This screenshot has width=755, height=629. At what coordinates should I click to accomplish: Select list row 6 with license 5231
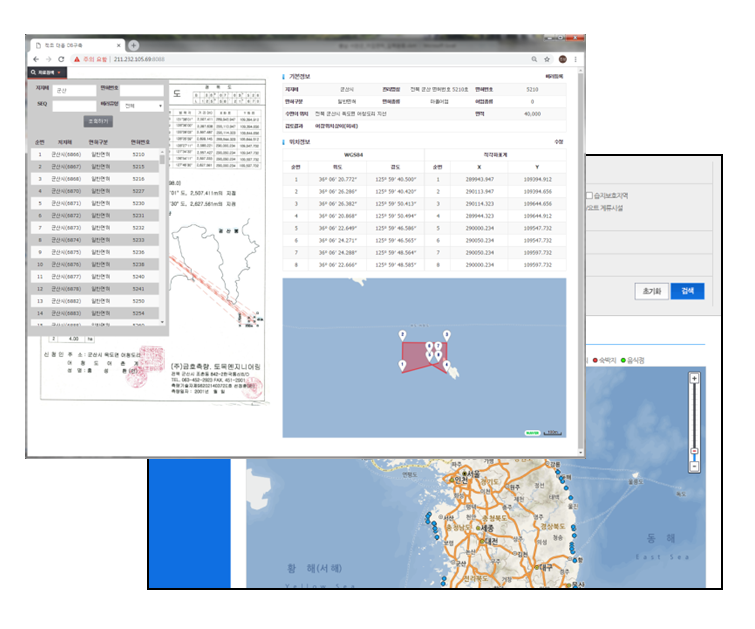[95, 215]
